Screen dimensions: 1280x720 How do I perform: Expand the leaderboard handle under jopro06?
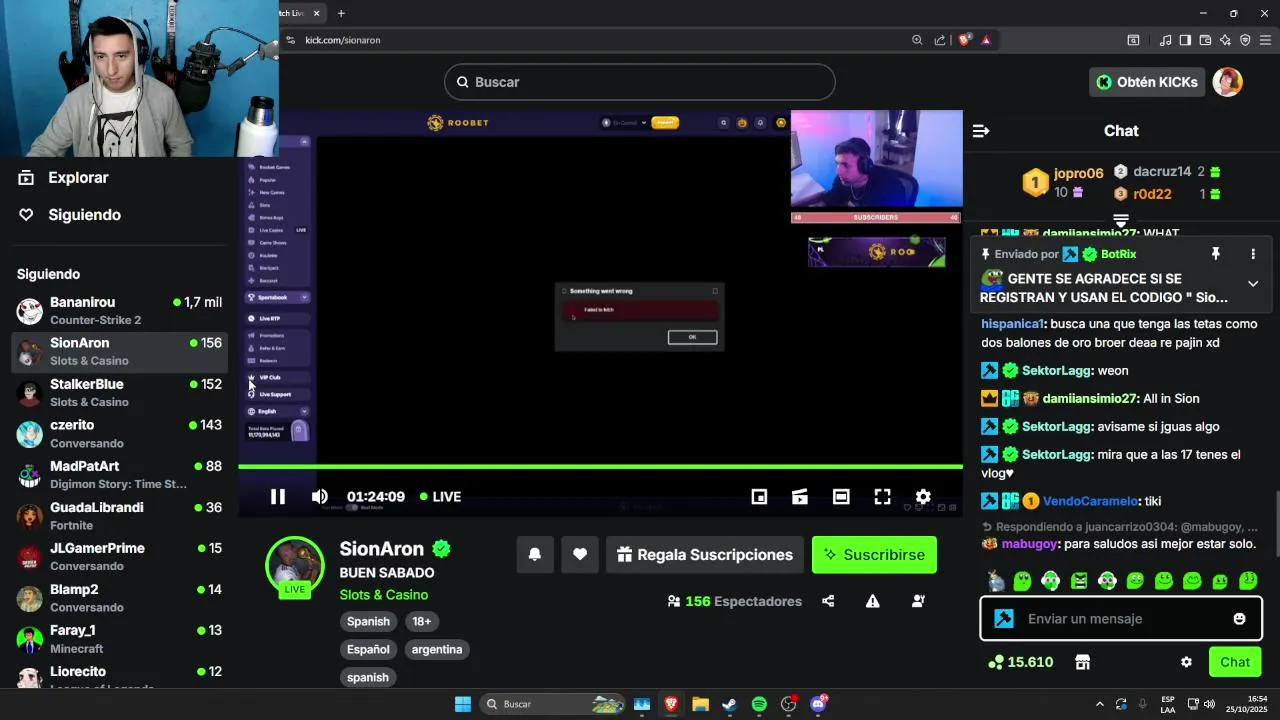[1121, 220]
